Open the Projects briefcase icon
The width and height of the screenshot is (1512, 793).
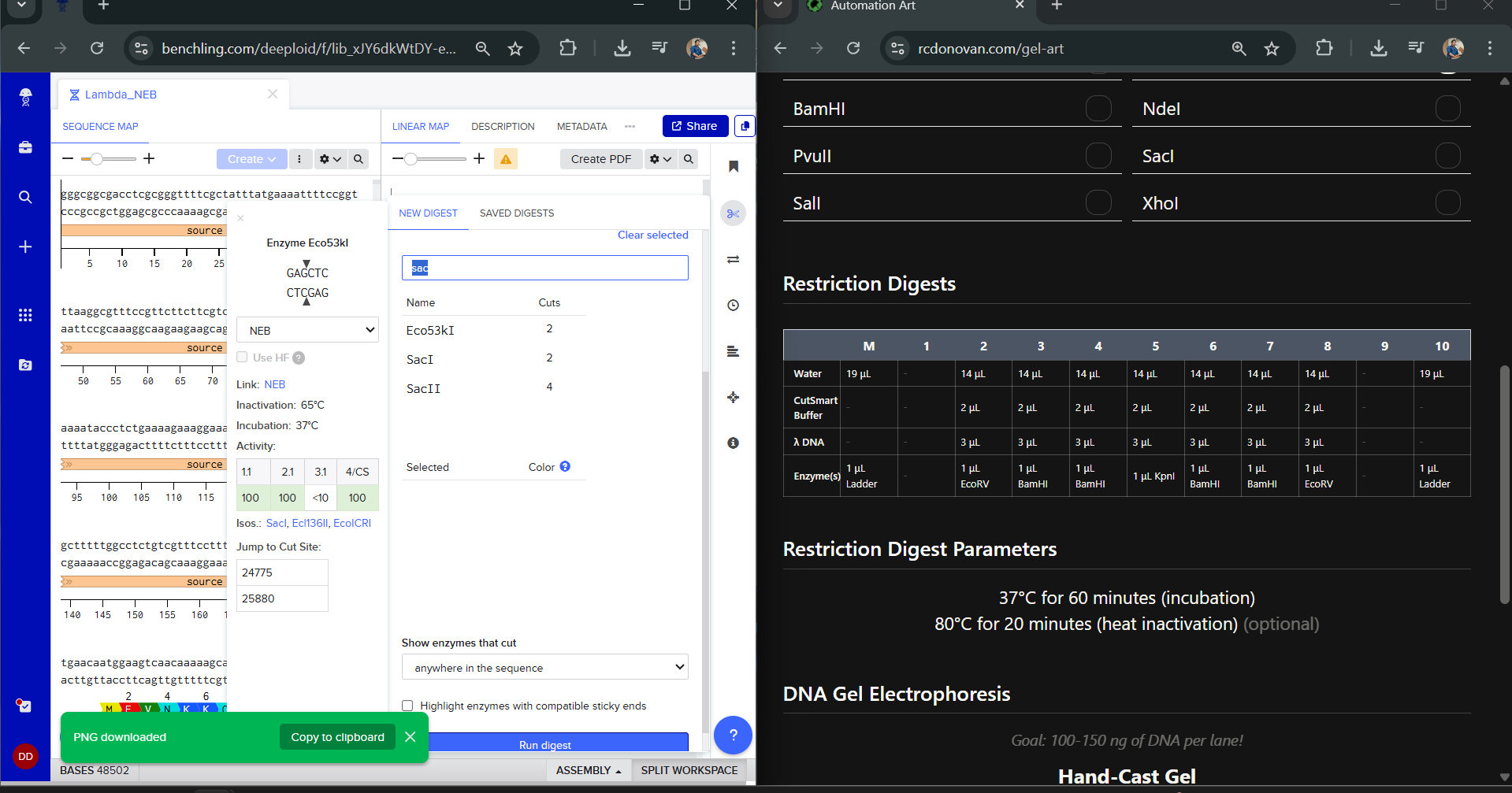(25, 147)
